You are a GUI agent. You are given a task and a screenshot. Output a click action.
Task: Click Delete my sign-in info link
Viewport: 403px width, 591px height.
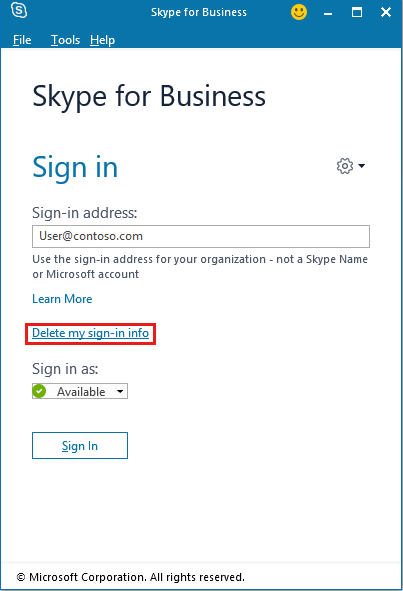[90, 333]
